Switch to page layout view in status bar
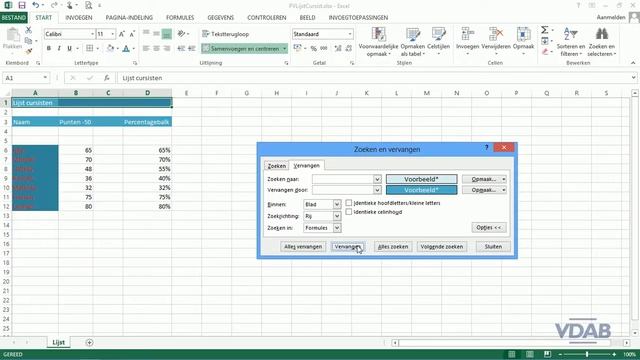Screen dimensions: 640x360 pos(529,354)
